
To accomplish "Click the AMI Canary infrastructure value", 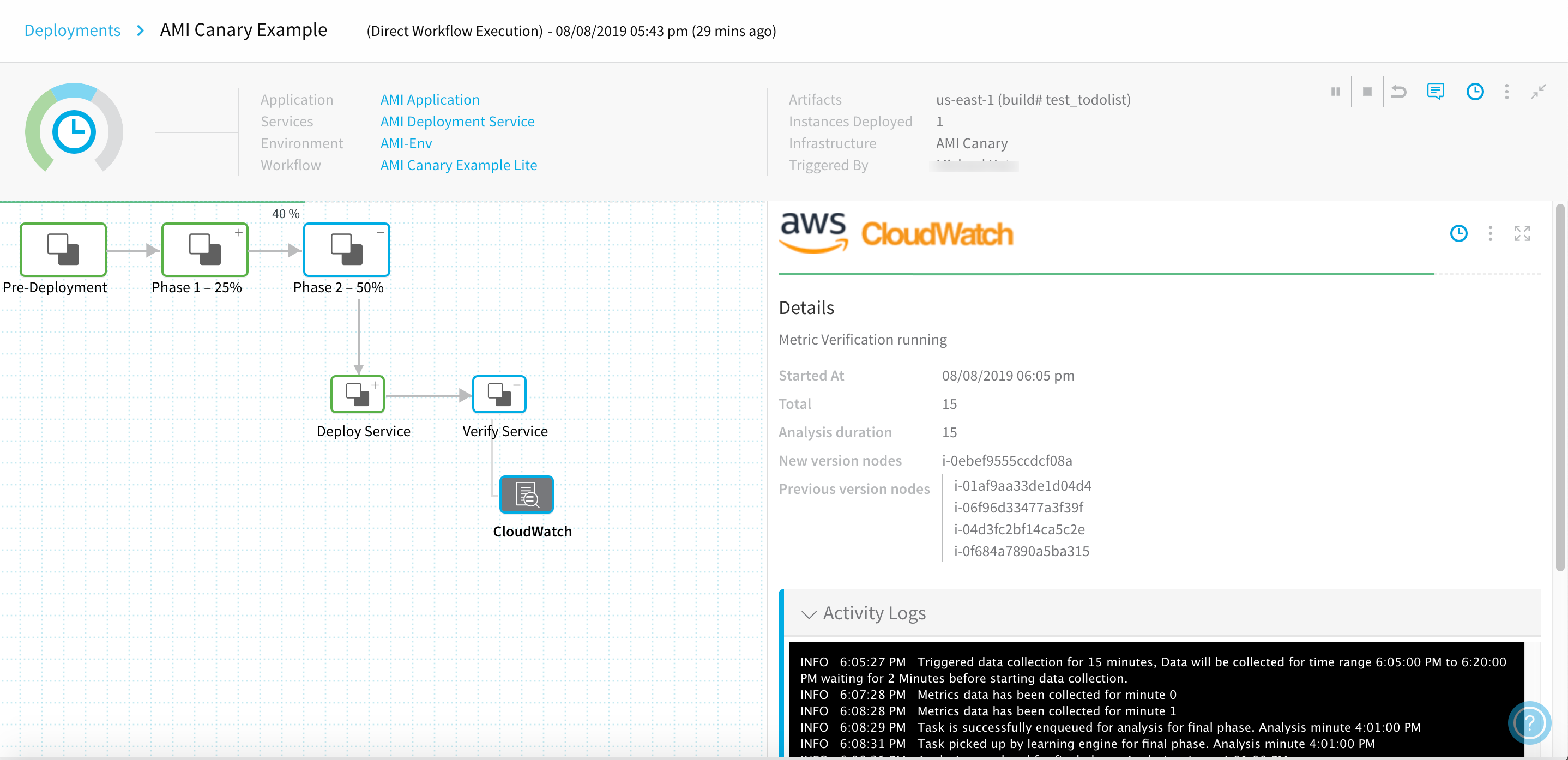I will point(972,143).
